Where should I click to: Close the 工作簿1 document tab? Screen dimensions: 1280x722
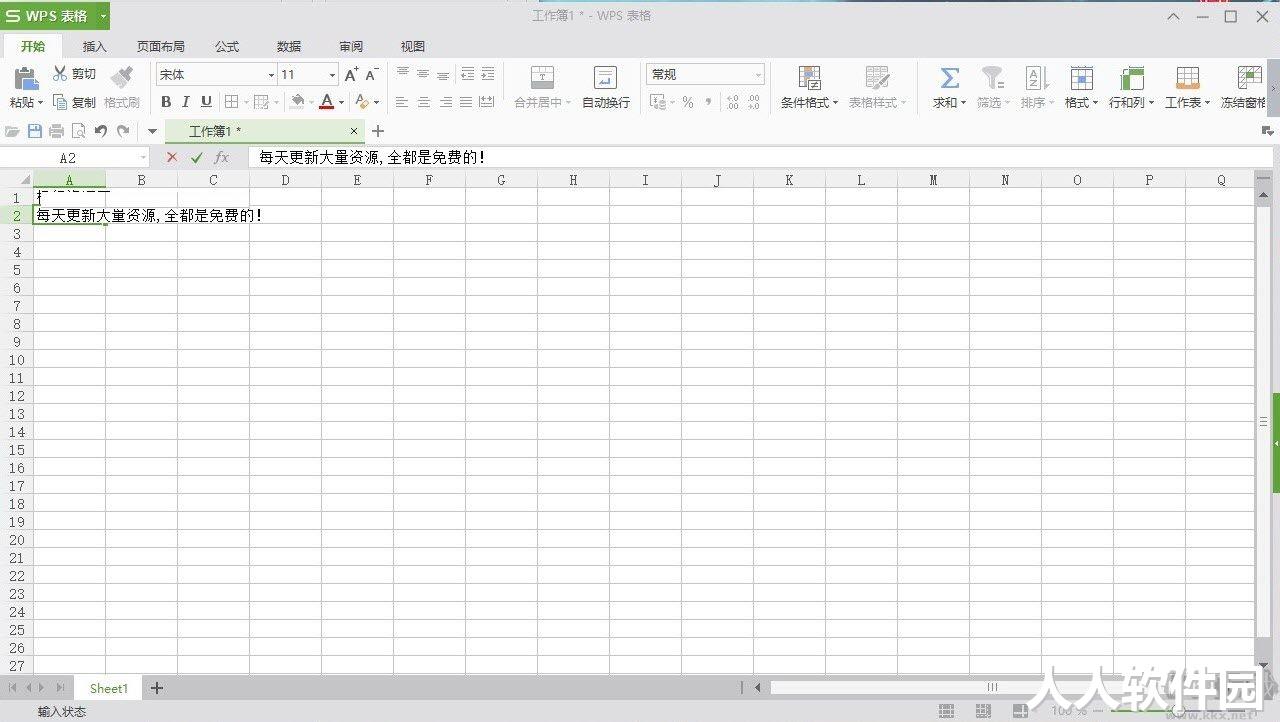[354, 131]
